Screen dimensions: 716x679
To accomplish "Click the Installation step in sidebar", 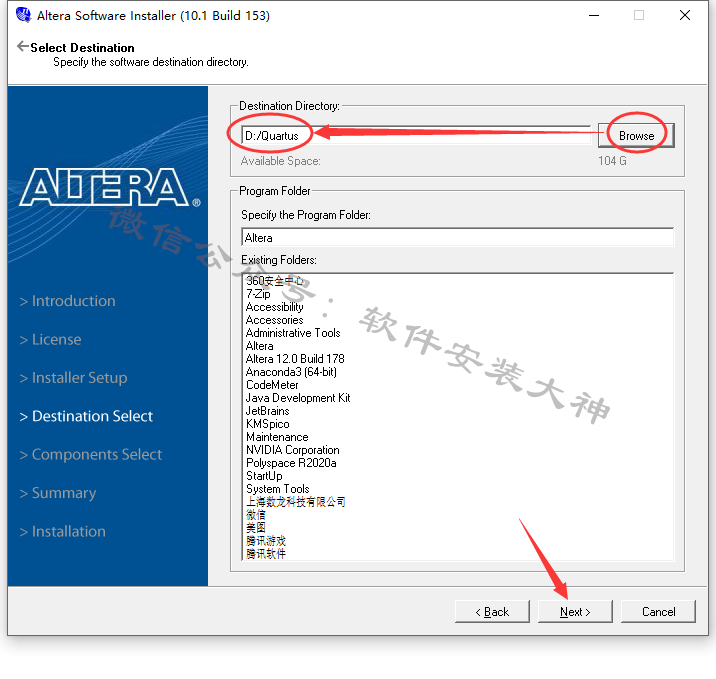I will [63, 532].
